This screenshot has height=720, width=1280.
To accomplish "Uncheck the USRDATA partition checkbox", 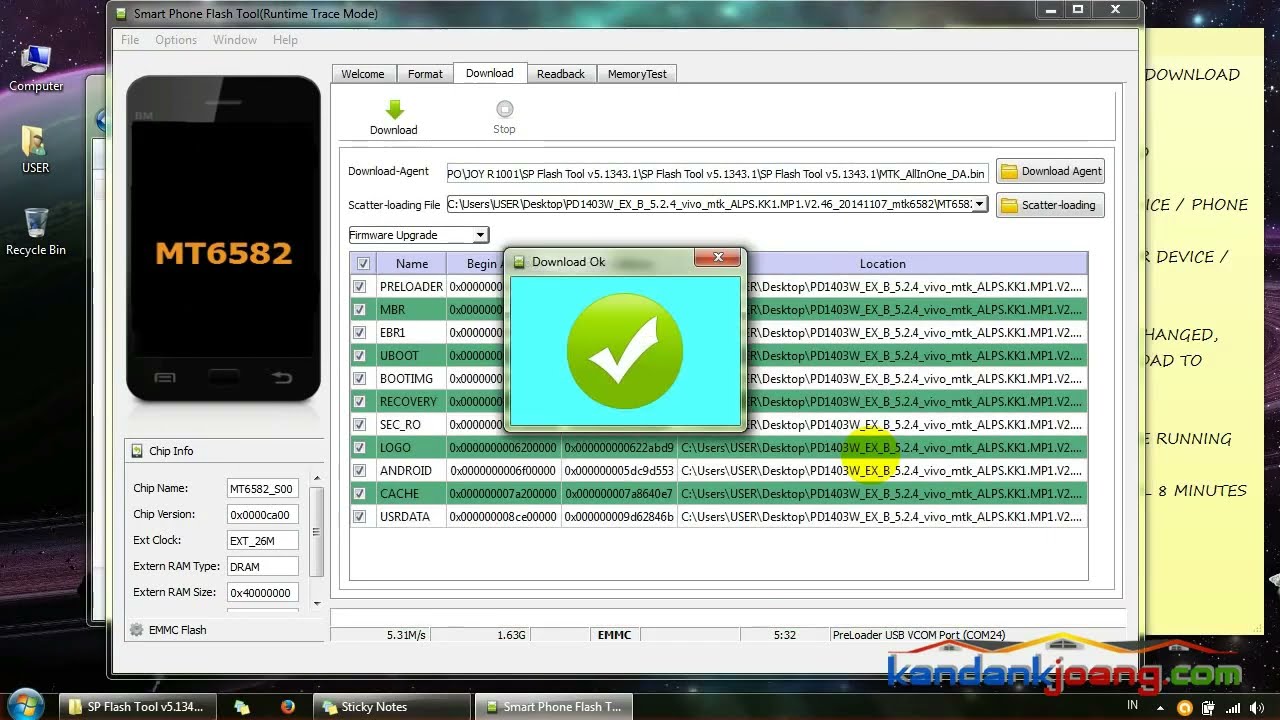I will [x=359, y=517].
